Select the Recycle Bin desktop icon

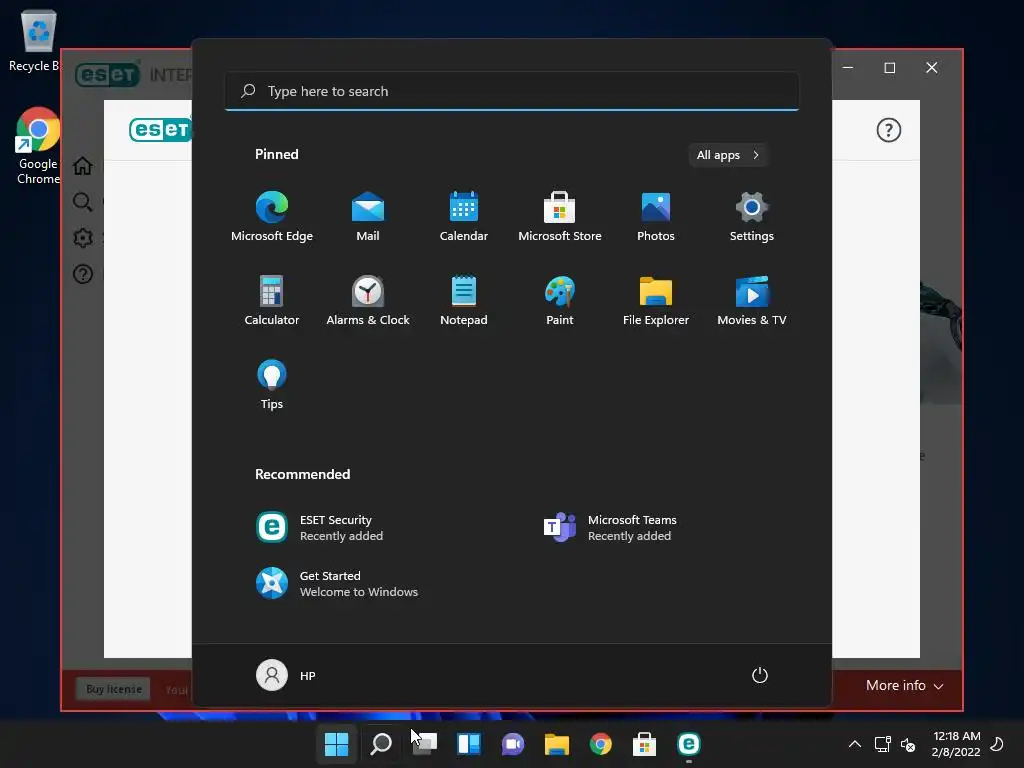point(37,40)
